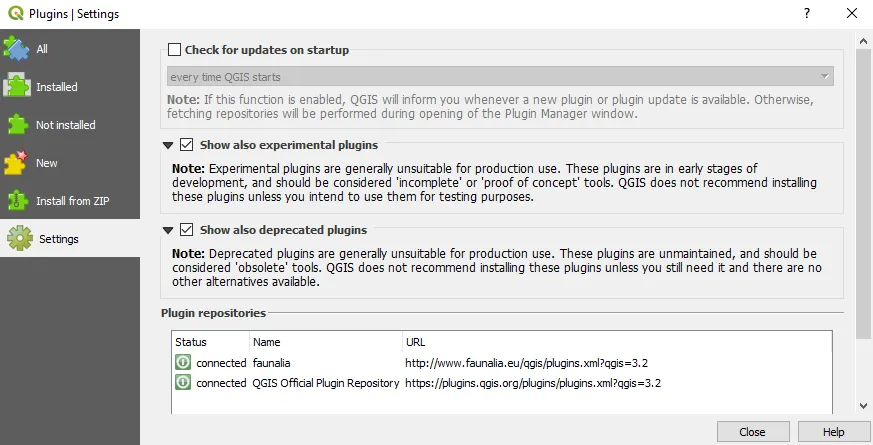Screen dimensions: 873x445
Task: Open the Install from ZIP tab
Action: click(71, 201)
